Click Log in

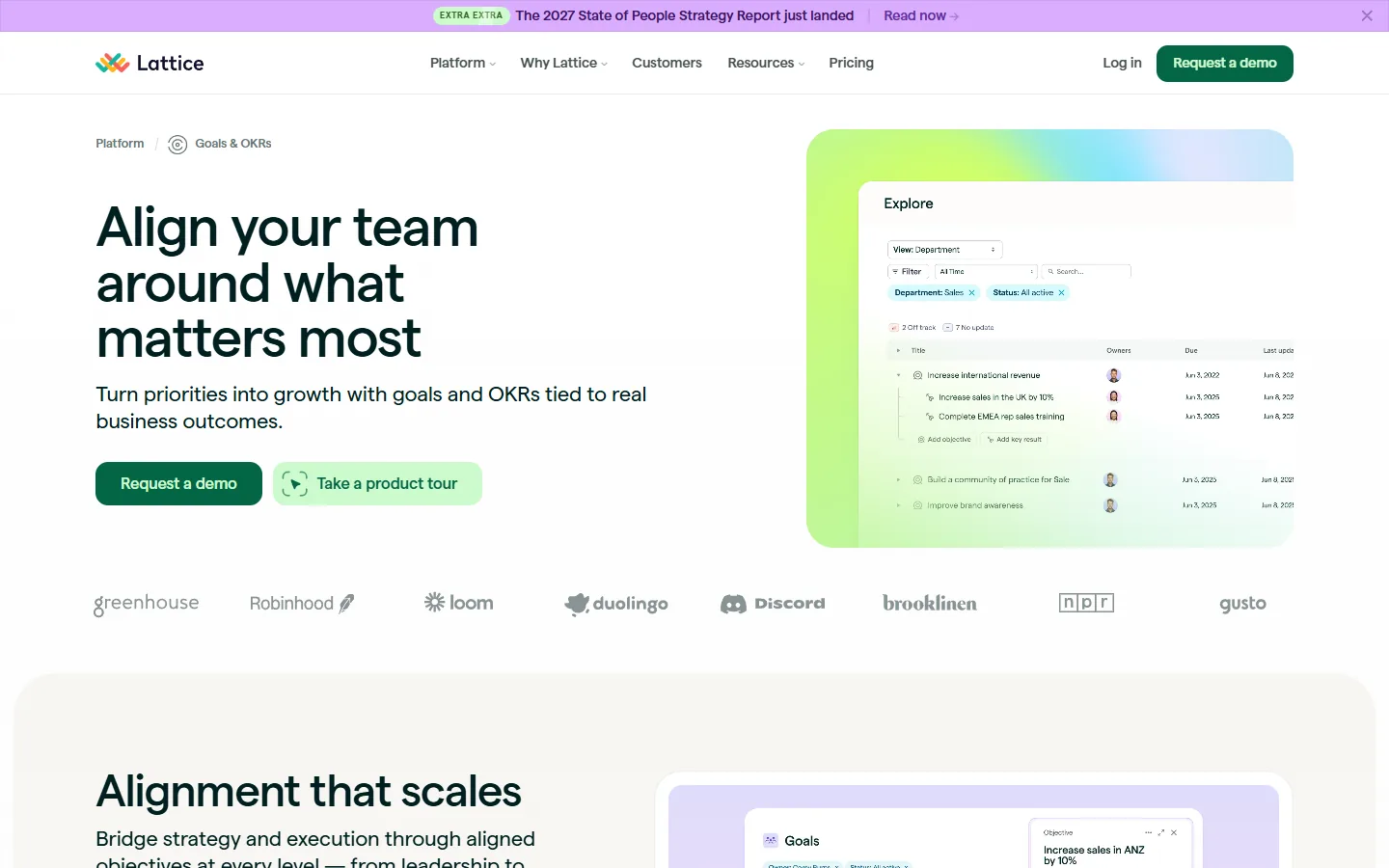tap(1122, 63)
